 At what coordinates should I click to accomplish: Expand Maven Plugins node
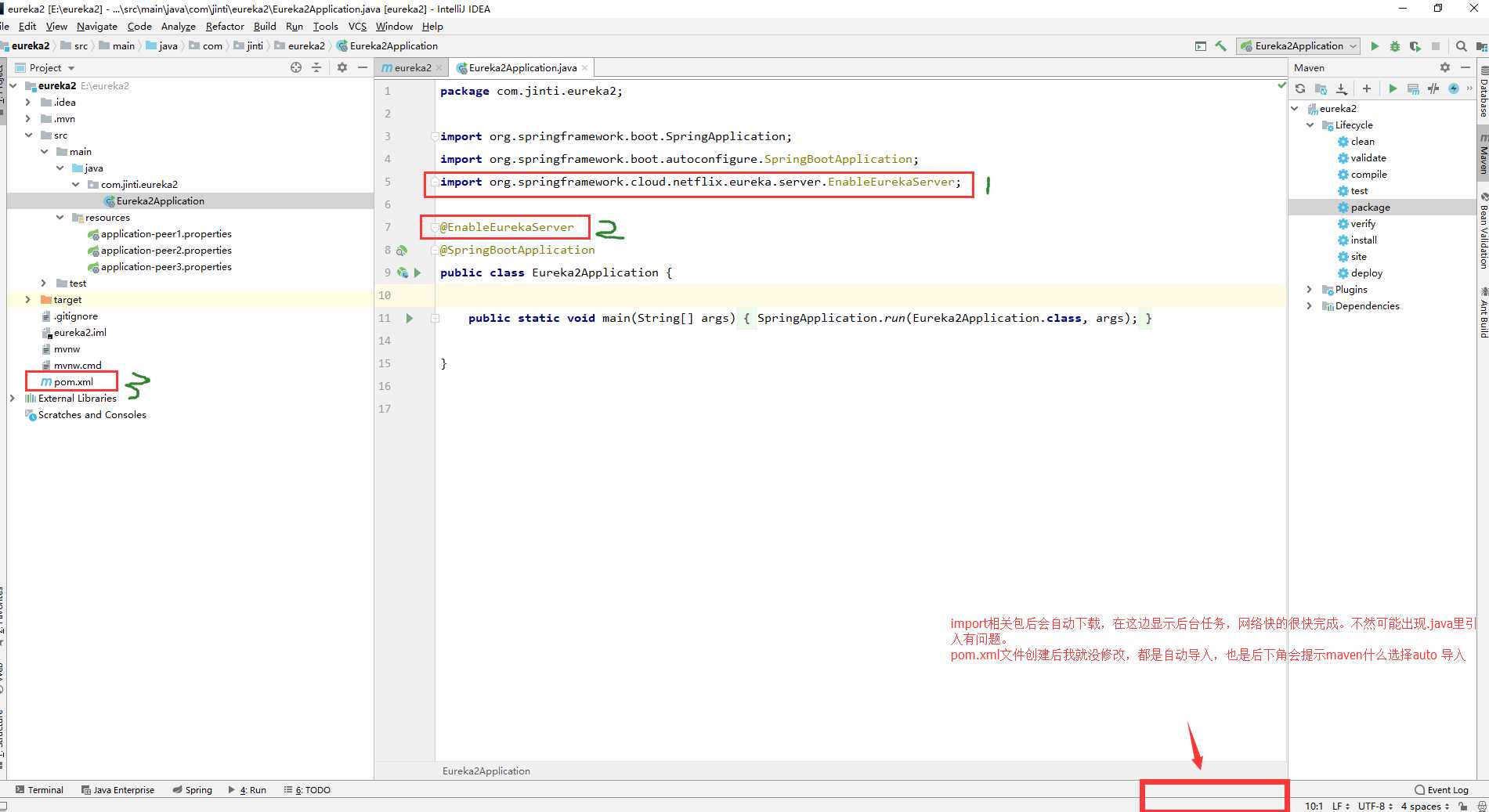[1310, 289]
